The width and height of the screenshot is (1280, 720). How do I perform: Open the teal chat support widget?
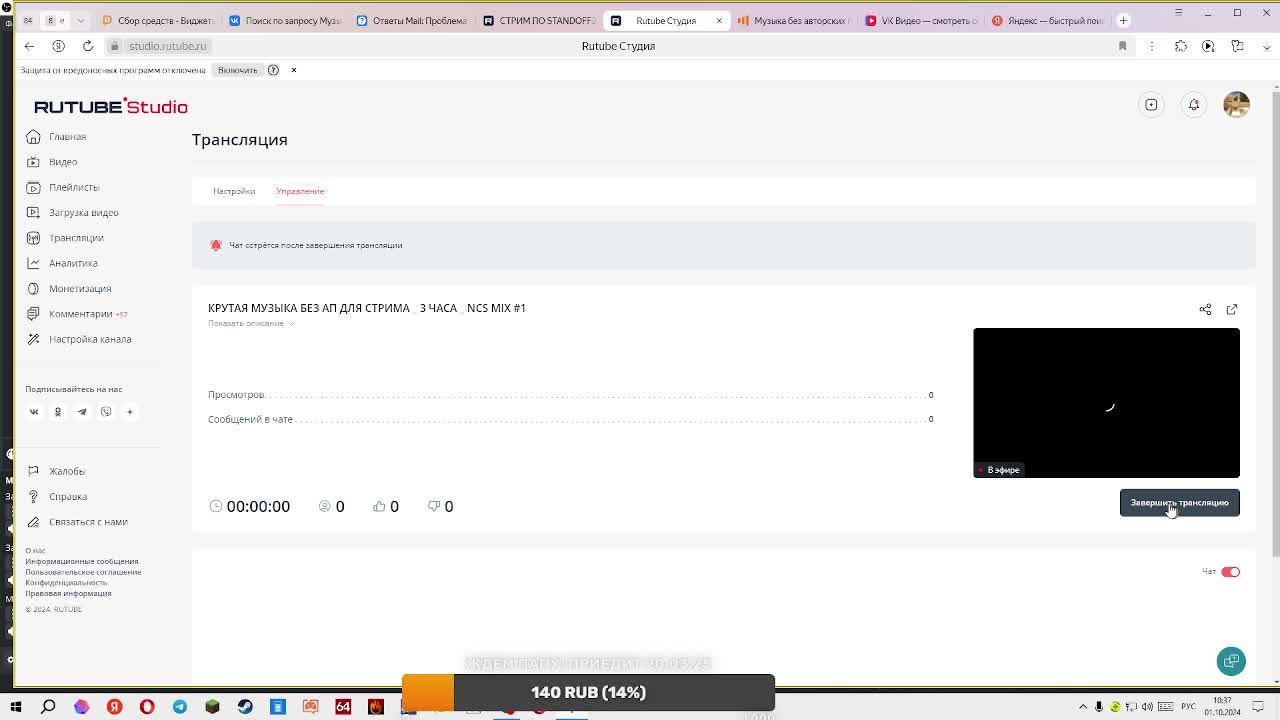click(x=1231, y=661)
